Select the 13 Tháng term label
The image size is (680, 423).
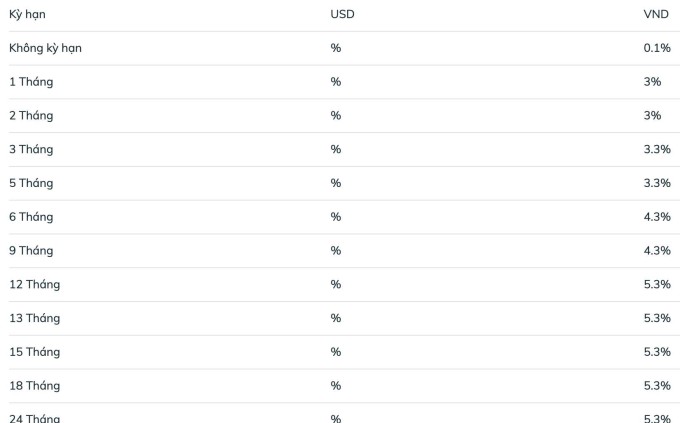[x=35, y=318]
